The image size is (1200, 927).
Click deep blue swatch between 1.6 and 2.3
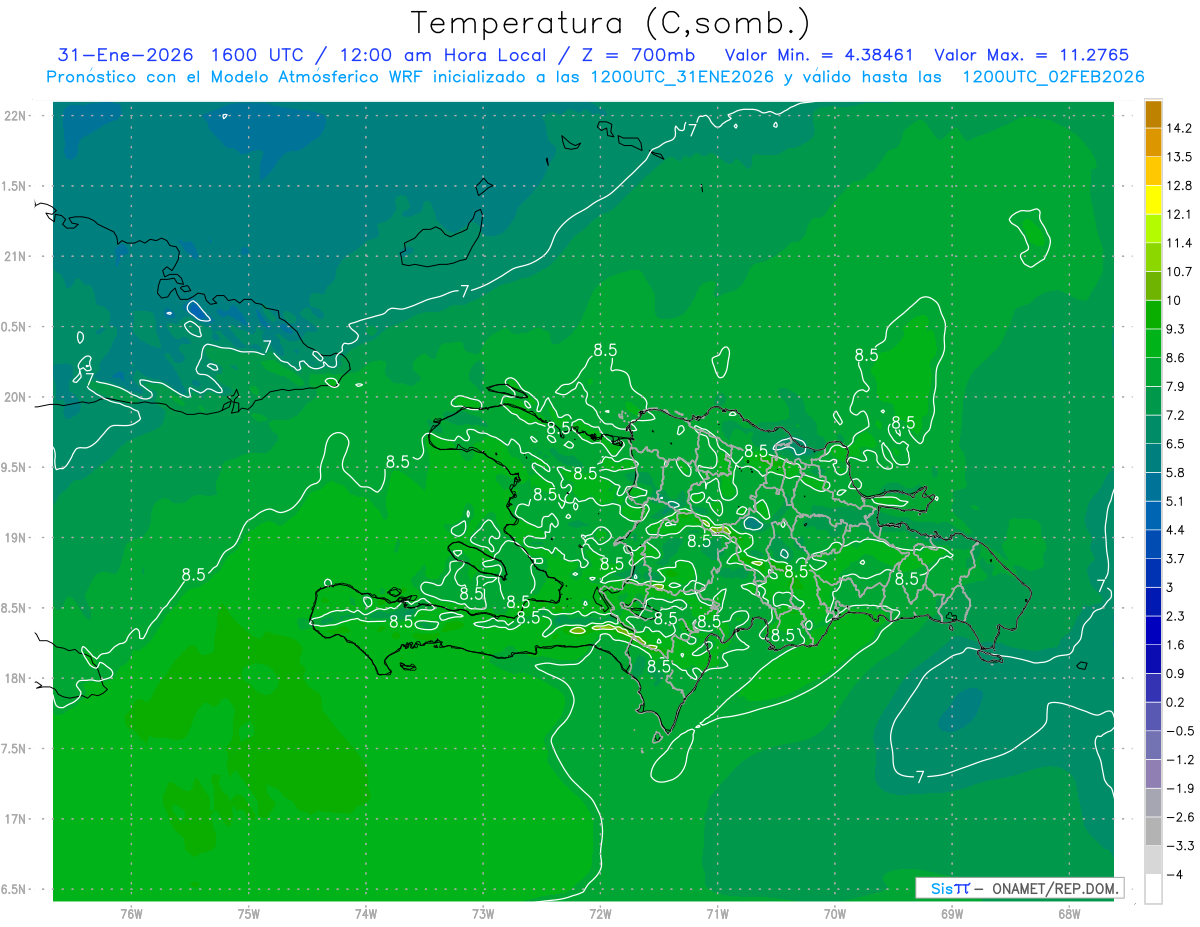pyautogui.click(x=1153, y=630)
